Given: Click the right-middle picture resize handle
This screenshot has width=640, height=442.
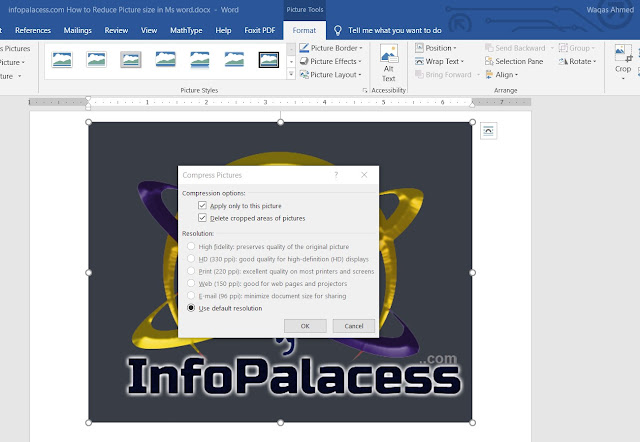Looking at the screenshot, I should click(x=472, y=272).
